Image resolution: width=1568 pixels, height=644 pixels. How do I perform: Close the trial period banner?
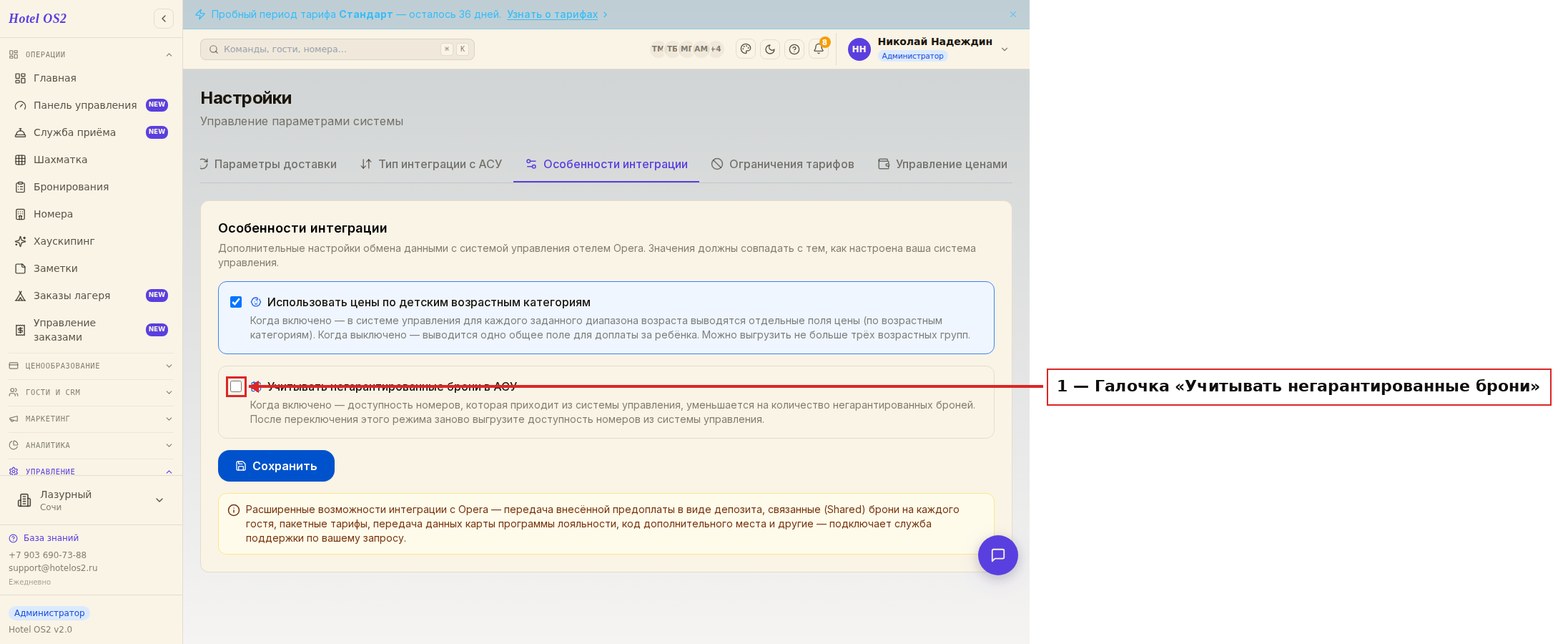click(1013, 14)
